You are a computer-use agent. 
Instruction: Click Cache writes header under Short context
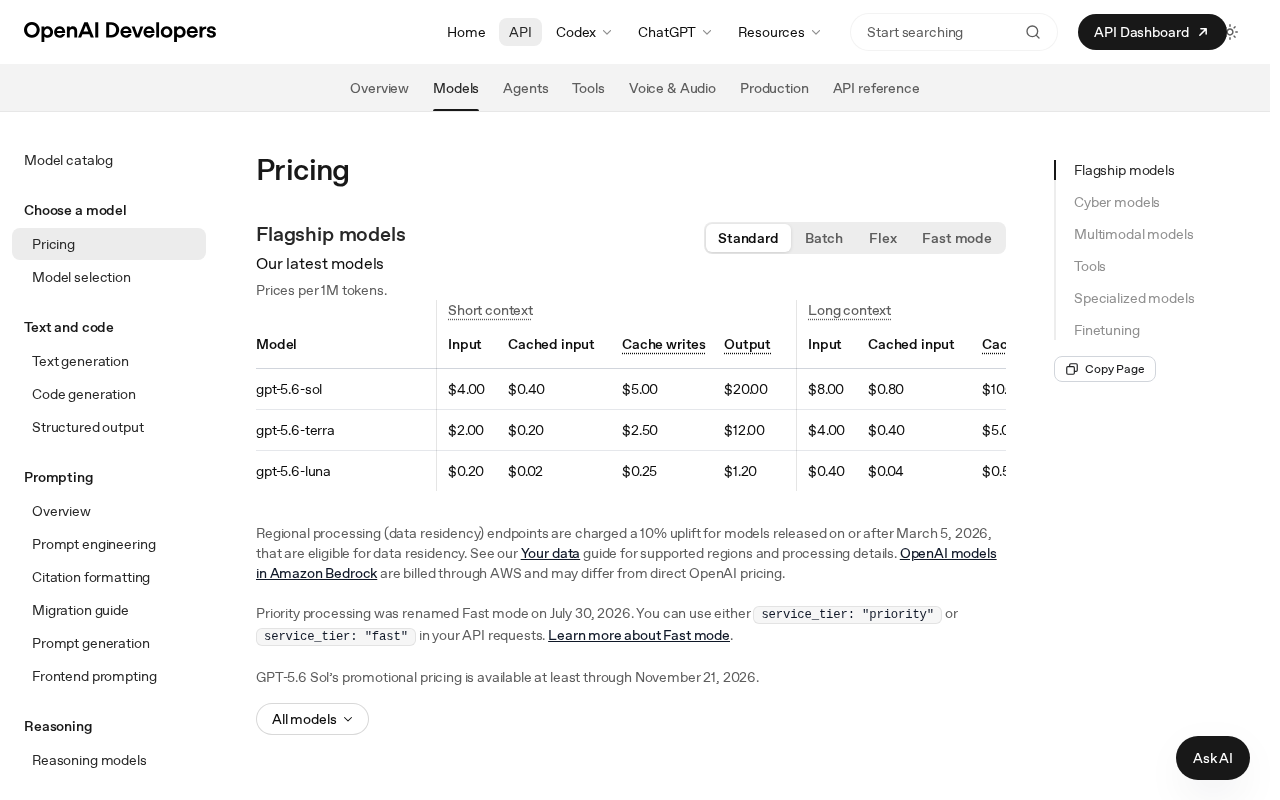point(664,344)
